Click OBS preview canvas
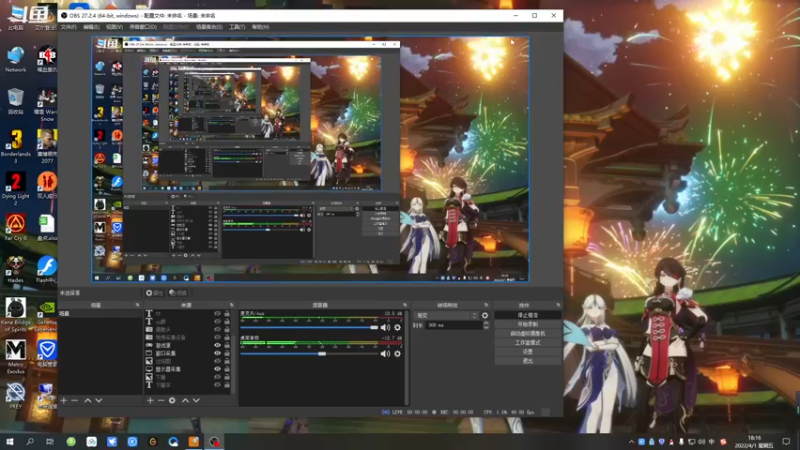800x450 pixels. pyautogui.click(x=310, y=159)
